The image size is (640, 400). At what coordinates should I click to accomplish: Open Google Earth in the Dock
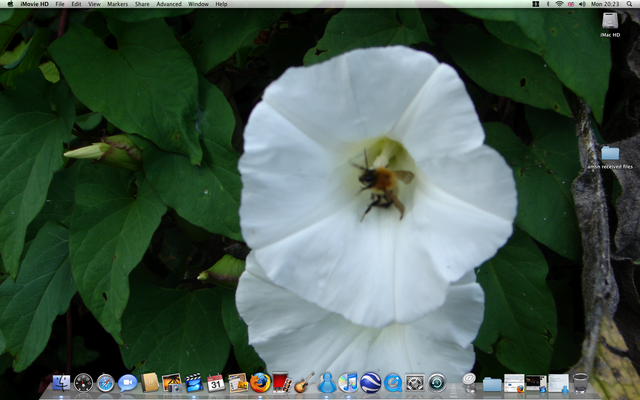pos(371,383)
